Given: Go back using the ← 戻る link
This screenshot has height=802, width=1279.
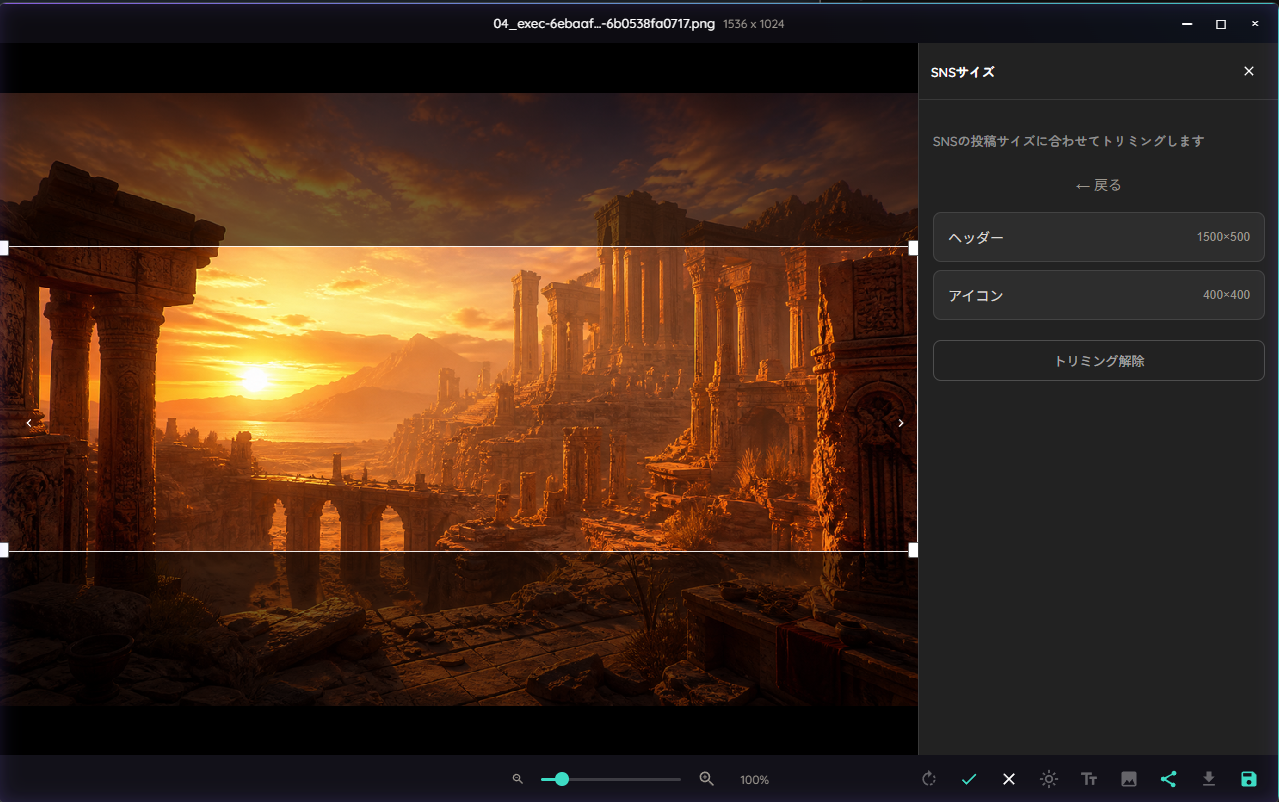Looking at the screenshot, I should [x=1099, y=185].
